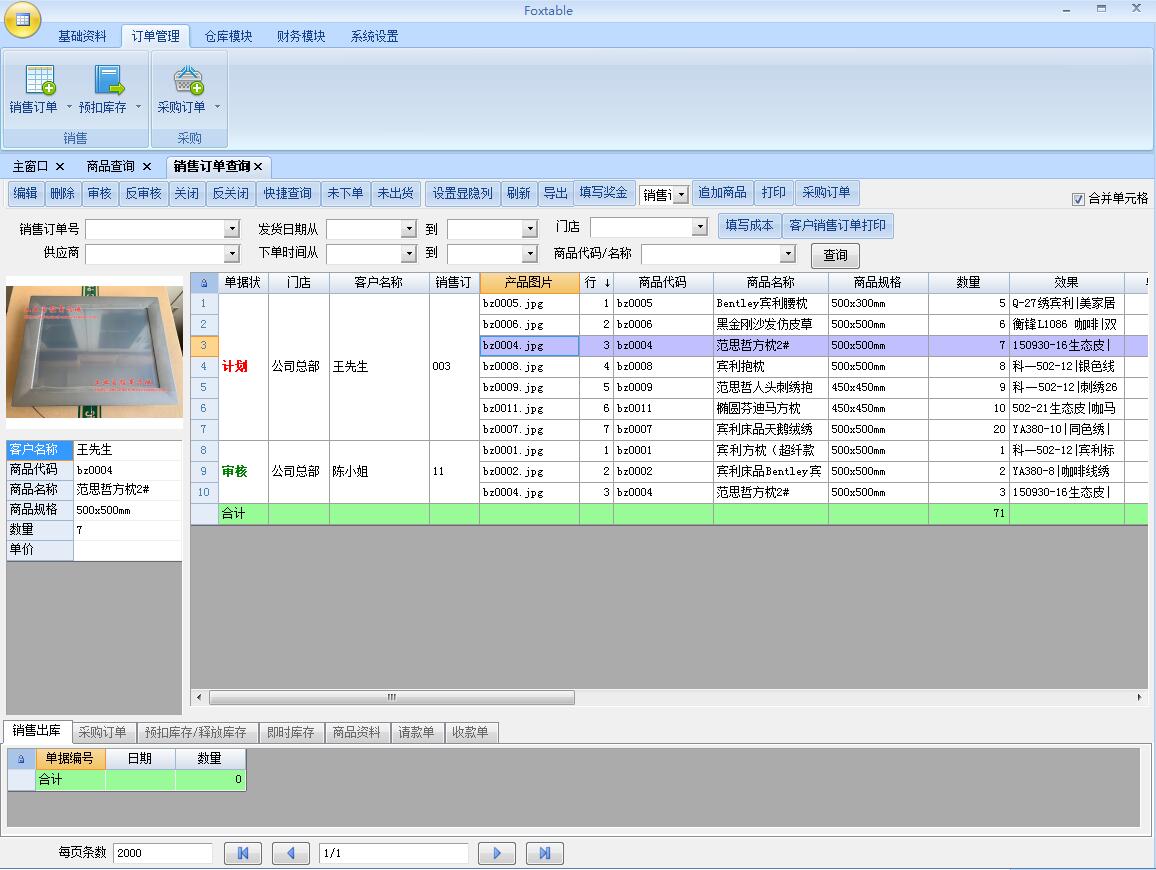Image resolution: width=1156 pixels, height=870 pixels.
Task: Go to the next page
Action: (496, 853)
